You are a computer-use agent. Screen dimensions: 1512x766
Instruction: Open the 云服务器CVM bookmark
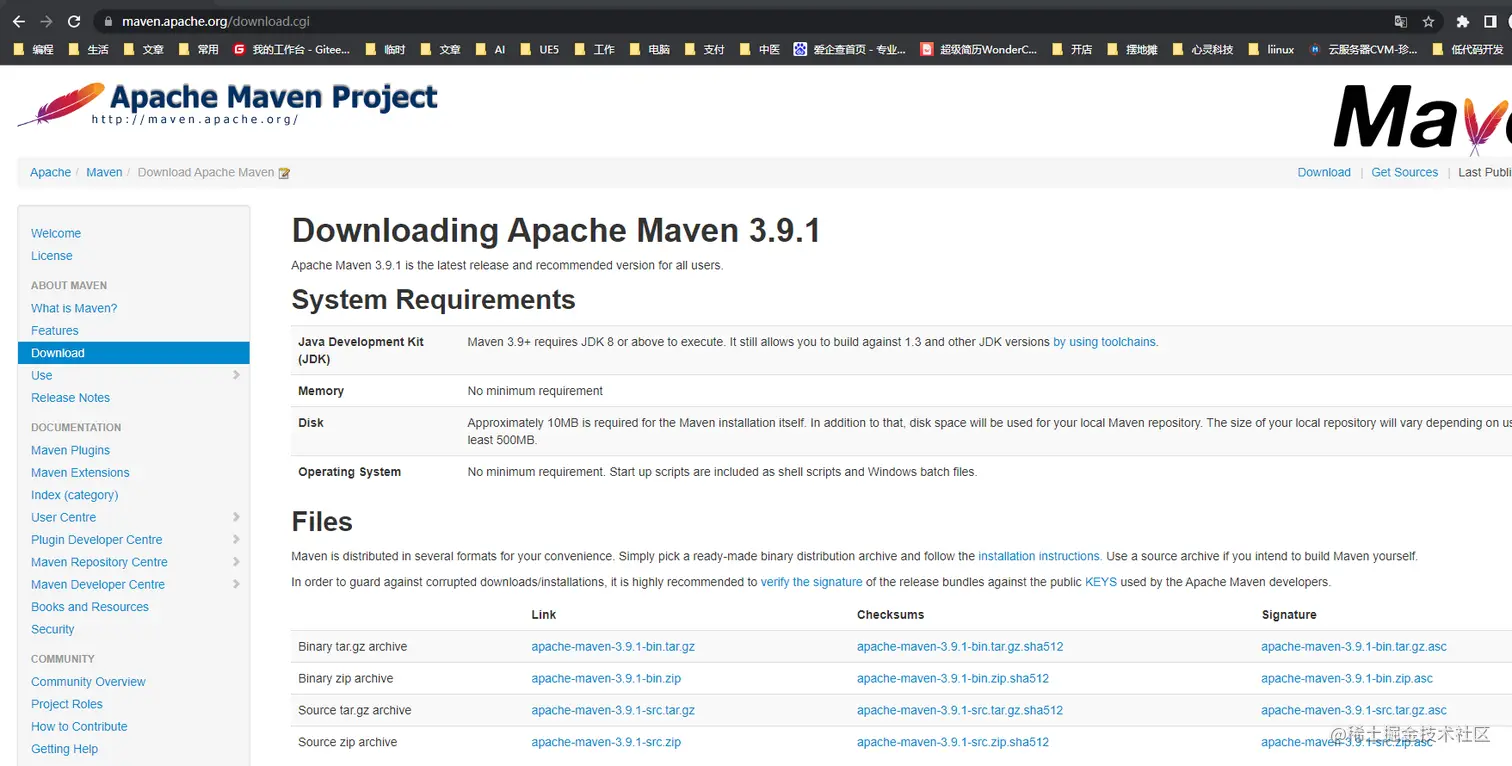pos(1364,49)
